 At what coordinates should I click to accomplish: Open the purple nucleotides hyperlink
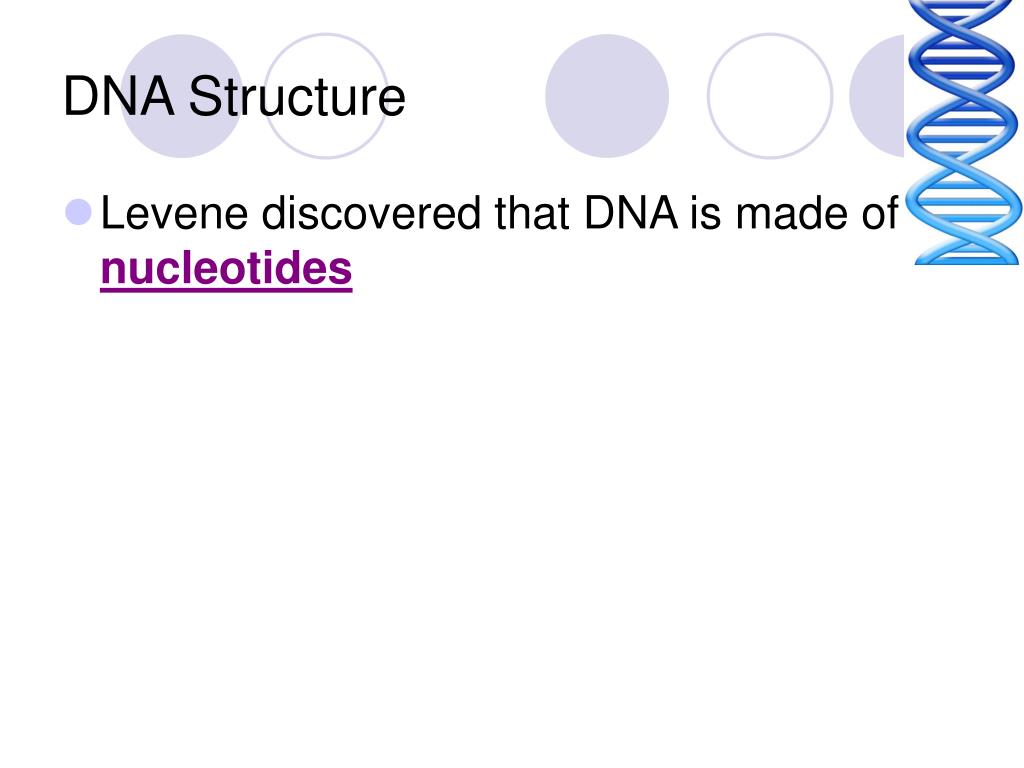[226, 268]
